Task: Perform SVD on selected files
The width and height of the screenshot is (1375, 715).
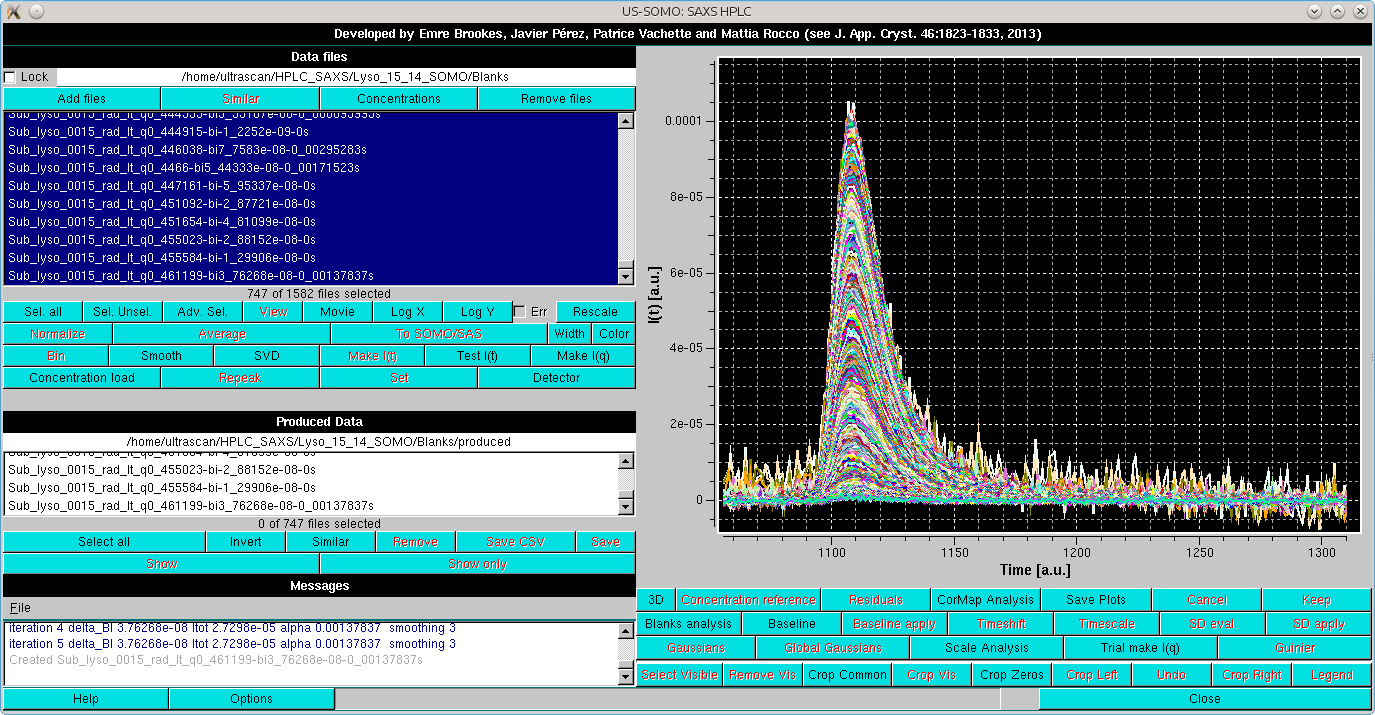Action: point(266,355)
